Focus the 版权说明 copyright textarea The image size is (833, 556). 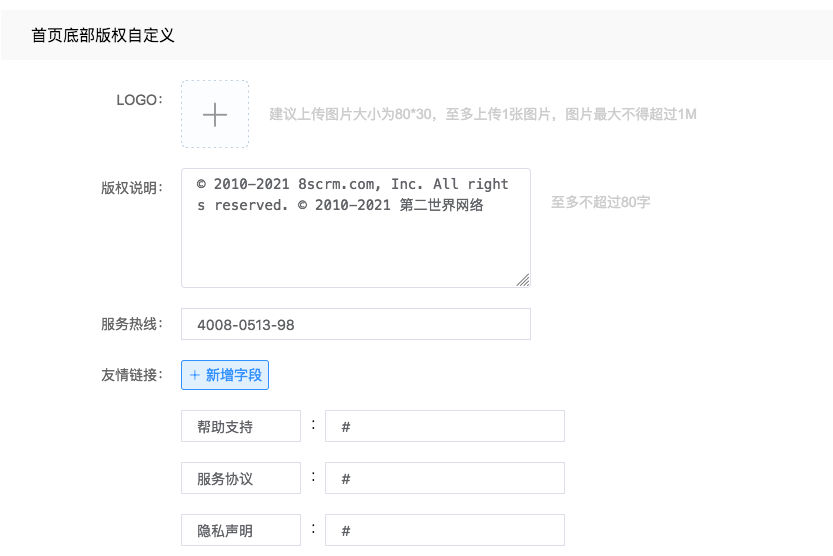356,228
